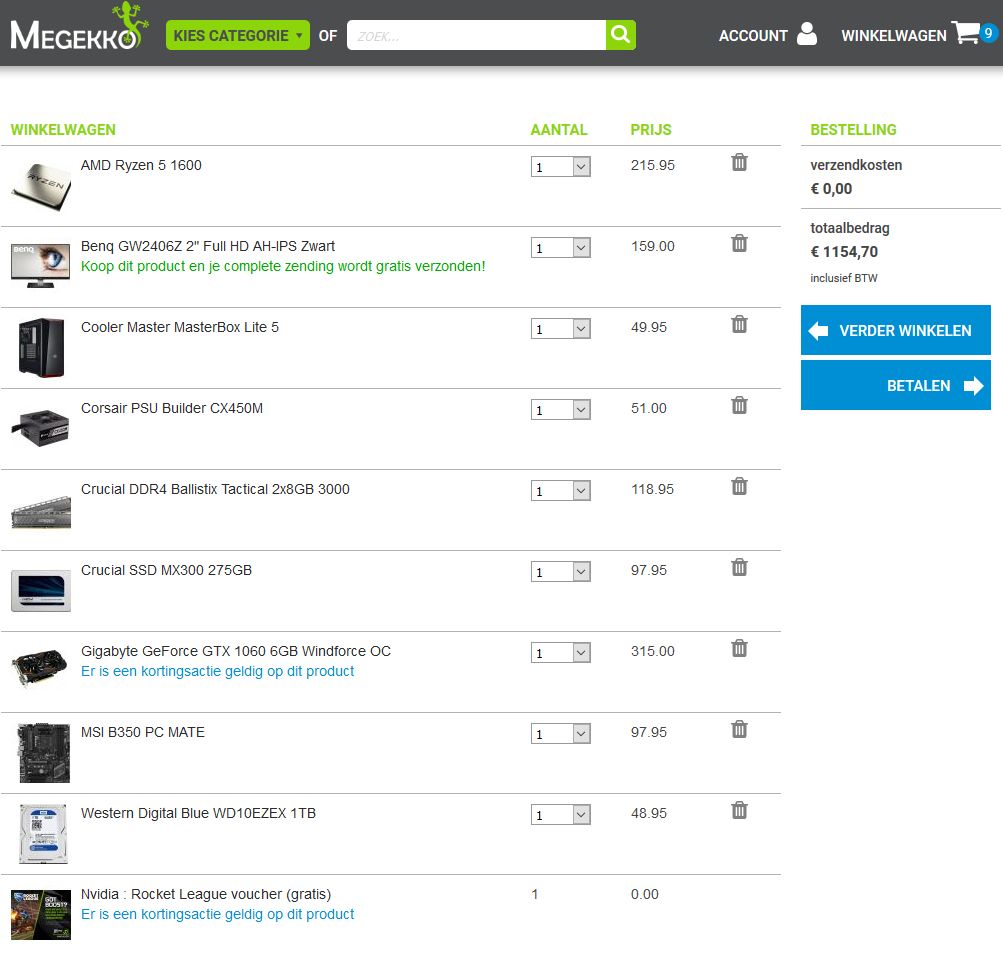Change quantity of Crucial SSD MX300

[560, 572]
